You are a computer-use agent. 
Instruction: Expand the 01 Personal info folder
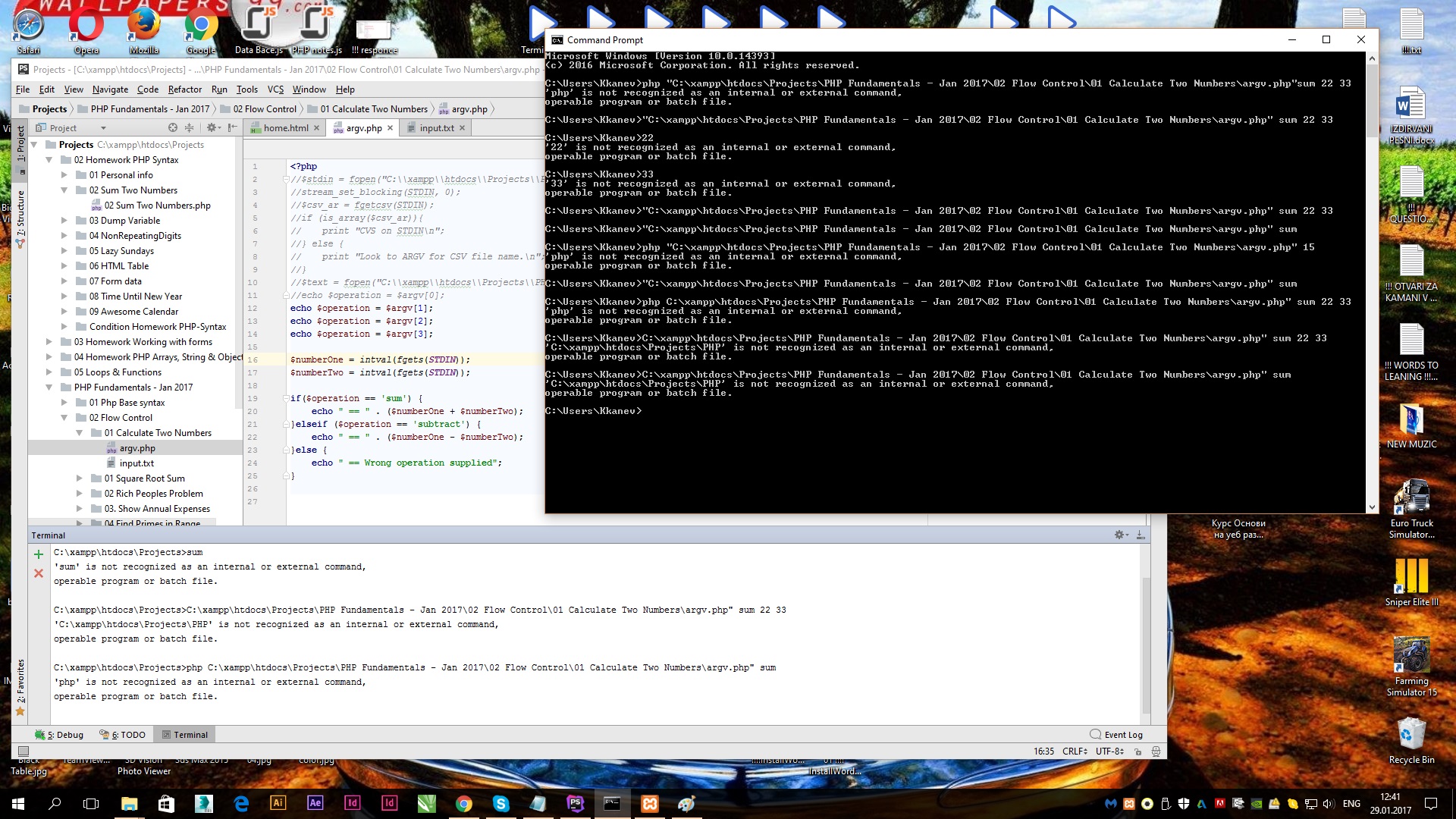(64, 175)
